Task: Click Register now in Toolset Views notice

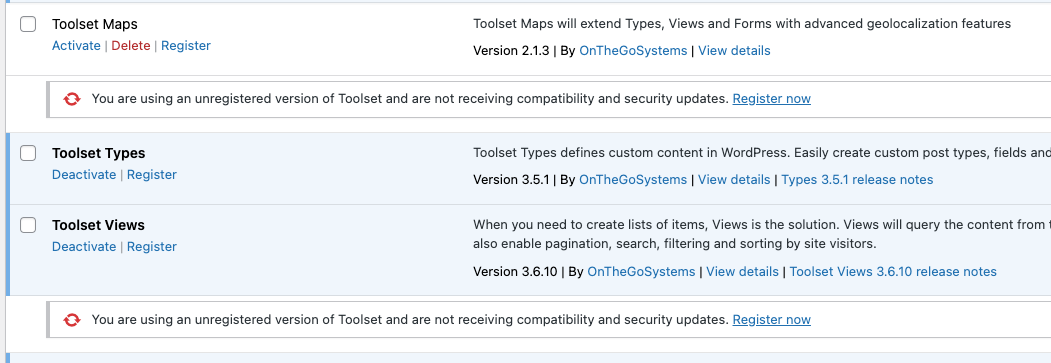Action: coord(771,319)
